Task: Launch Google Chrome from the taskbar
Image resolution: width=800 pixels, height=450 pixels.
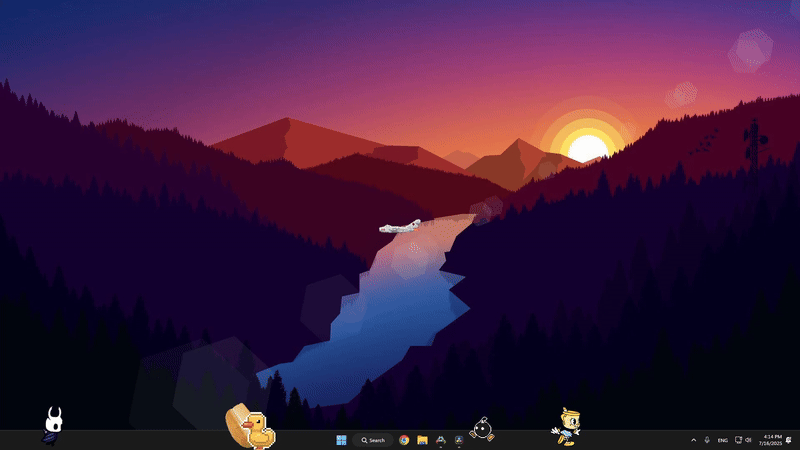Action: click(x=404, y=440)
